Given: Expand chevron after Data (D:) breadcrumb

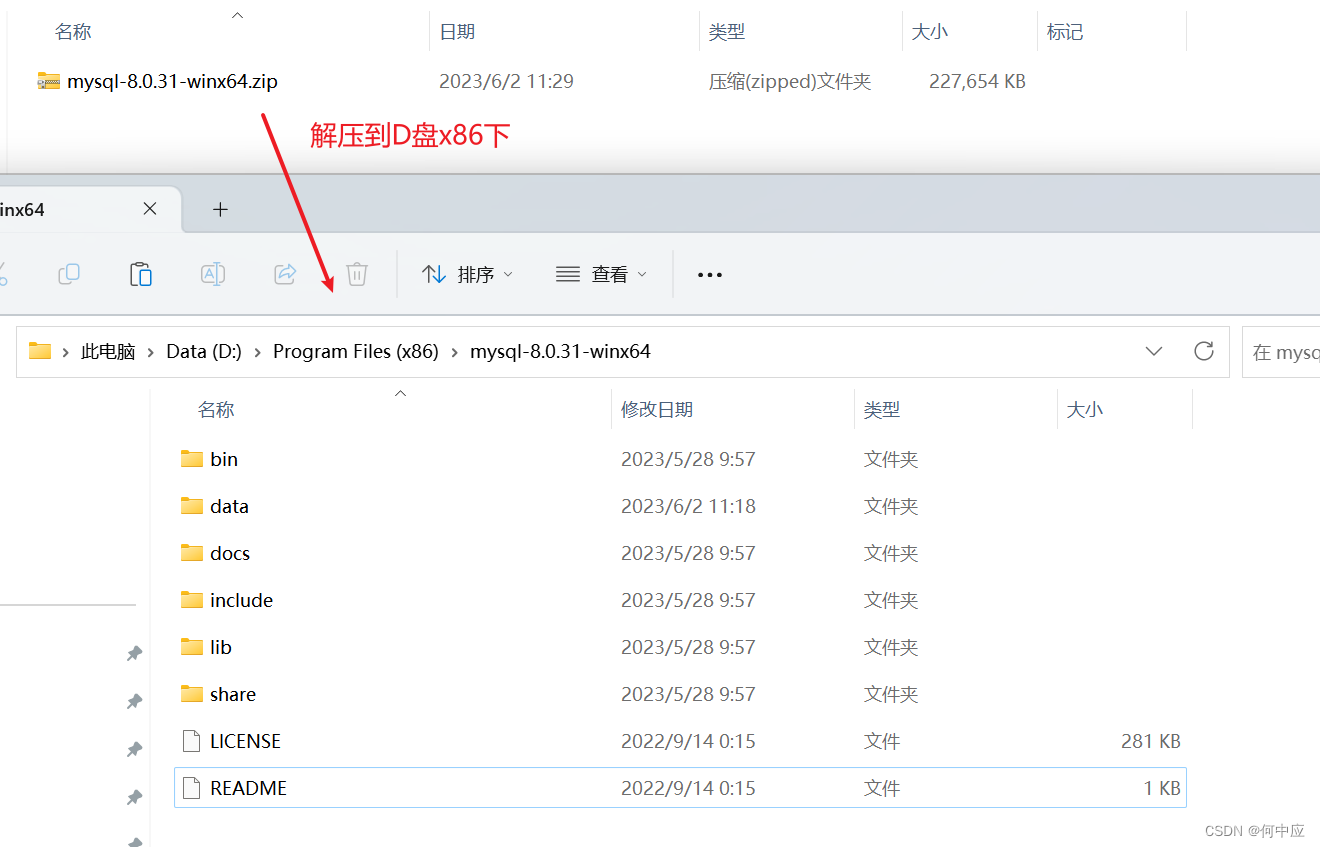Looking at the screenshot, I should click(257, 352).
